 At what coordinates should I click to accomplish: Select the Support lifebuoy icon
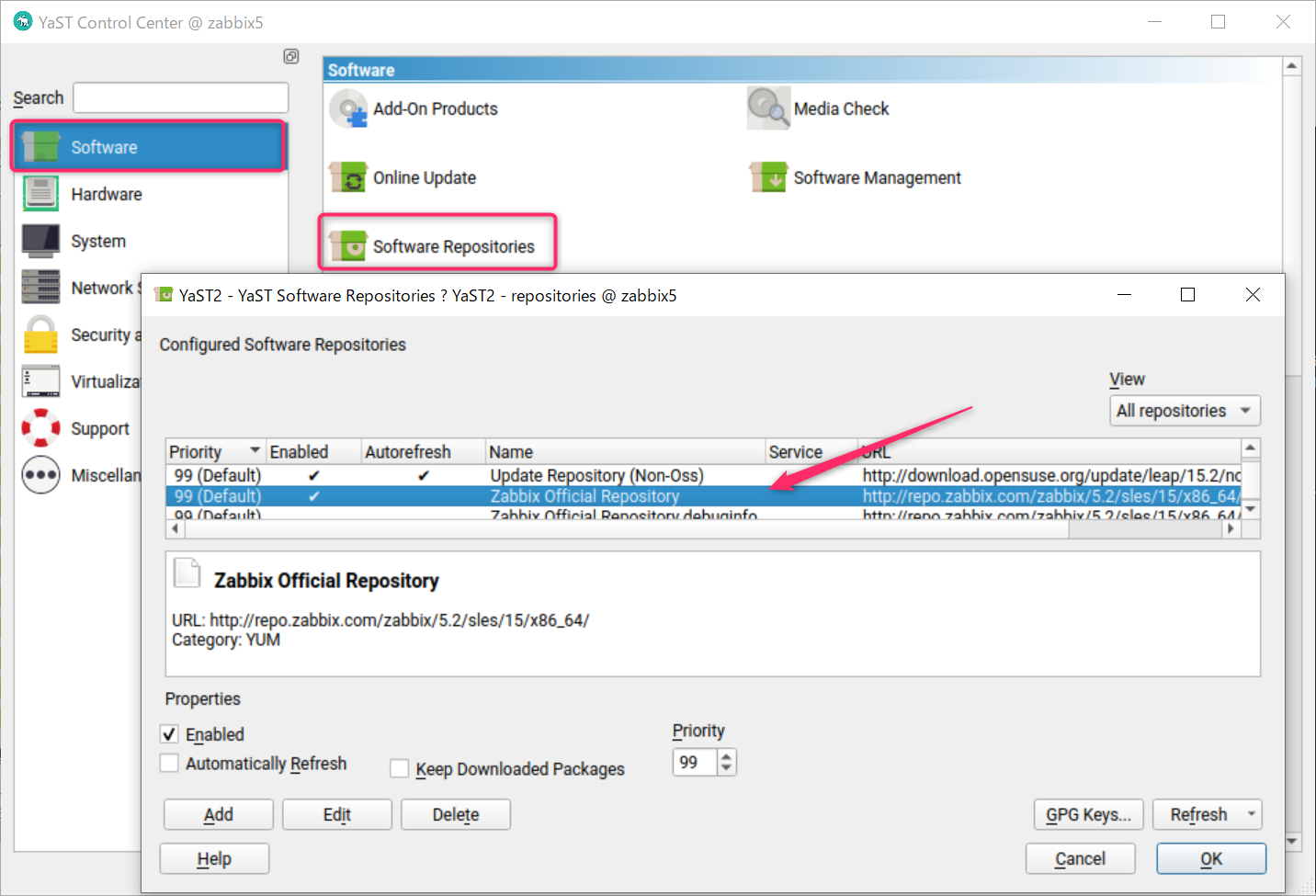[41, 428]
